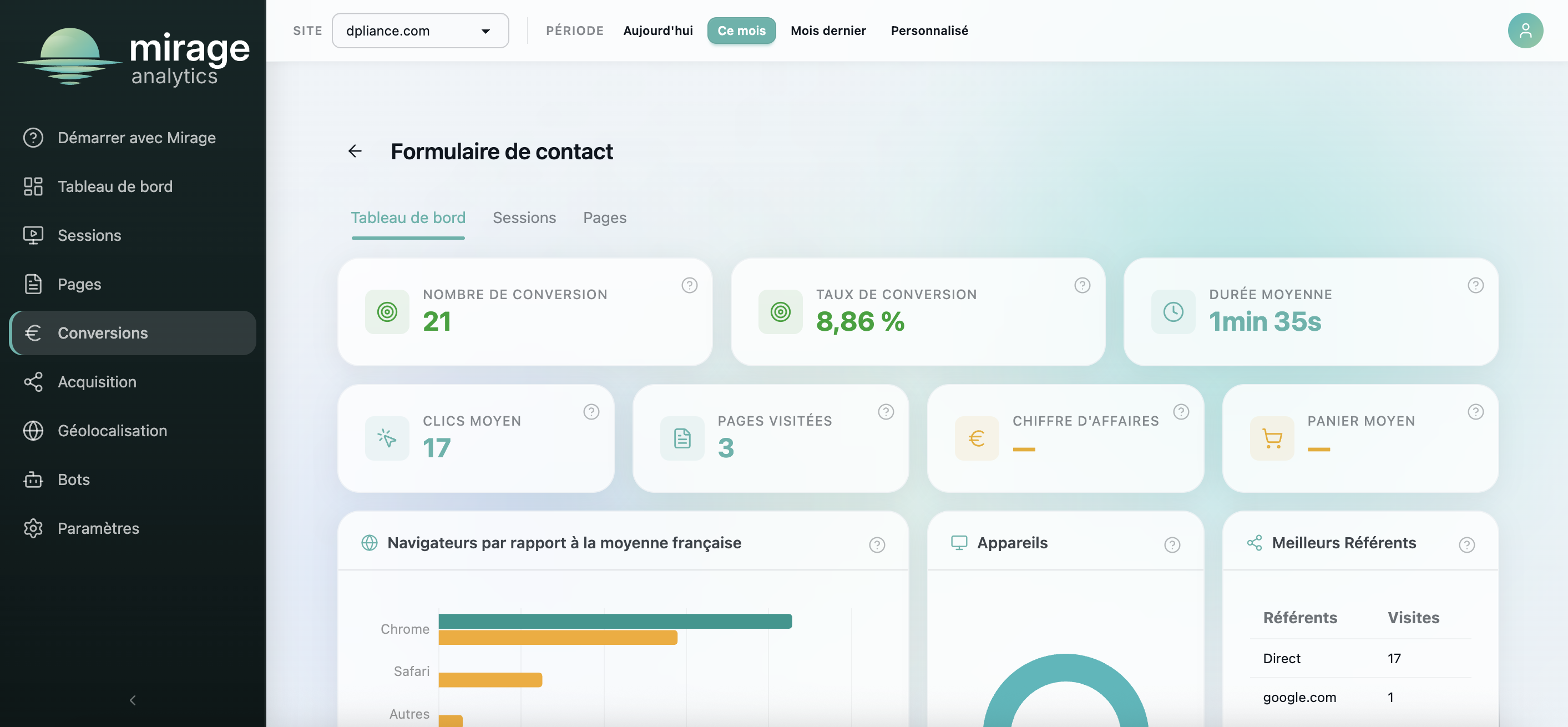Click the Chrome label in browser chart
Viewport: 1568px width, 727px height.
405,629
